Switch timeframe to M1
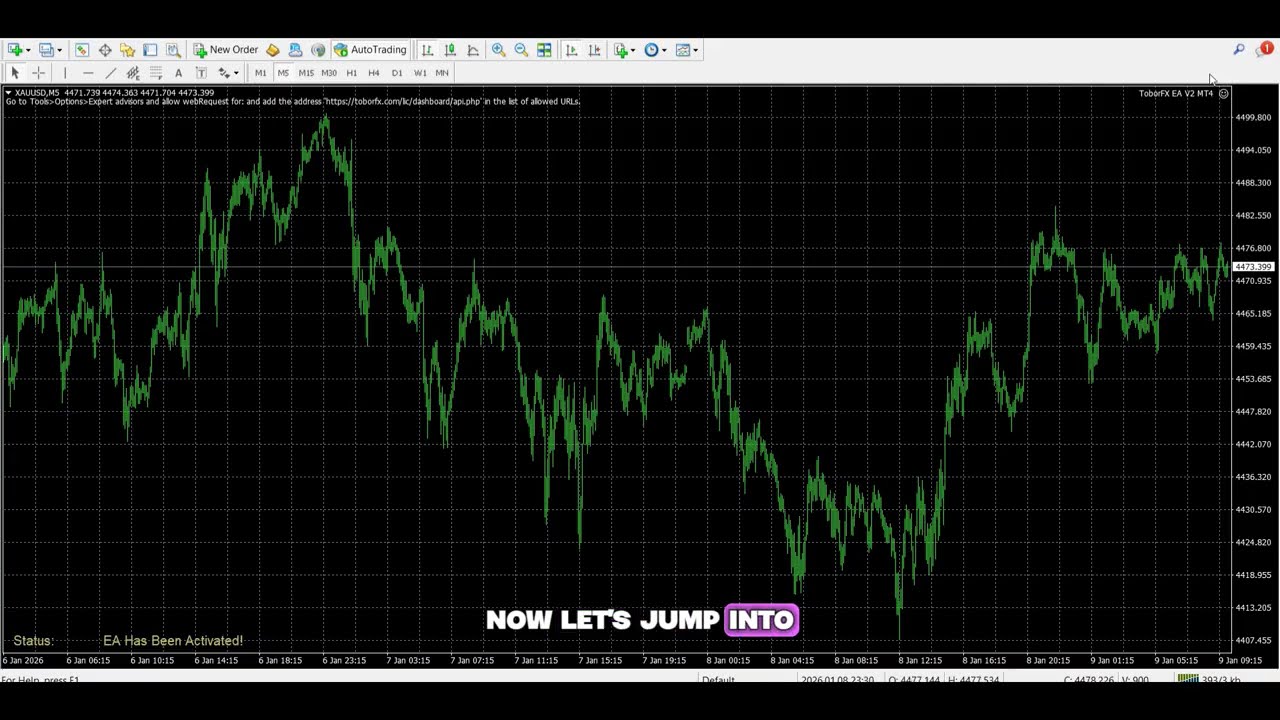1280x720 pixels. click(260, 72)
